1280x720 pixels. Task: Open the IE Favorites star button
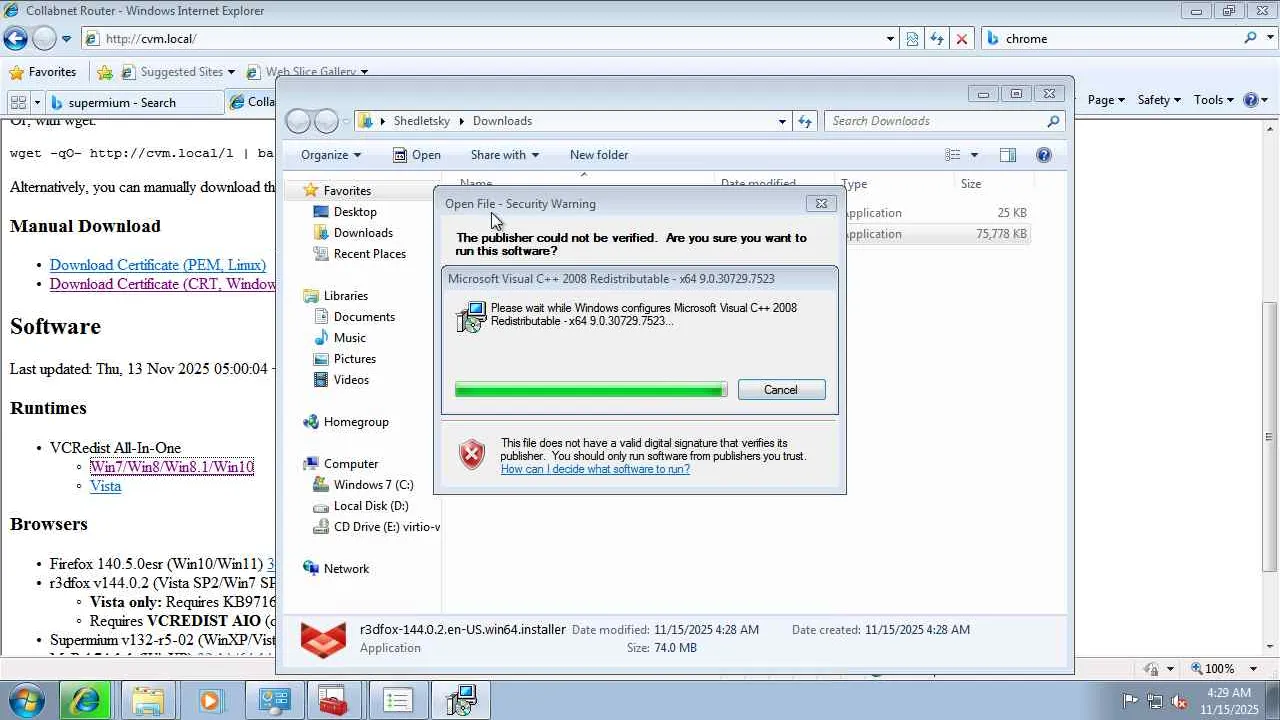point(42,72)
